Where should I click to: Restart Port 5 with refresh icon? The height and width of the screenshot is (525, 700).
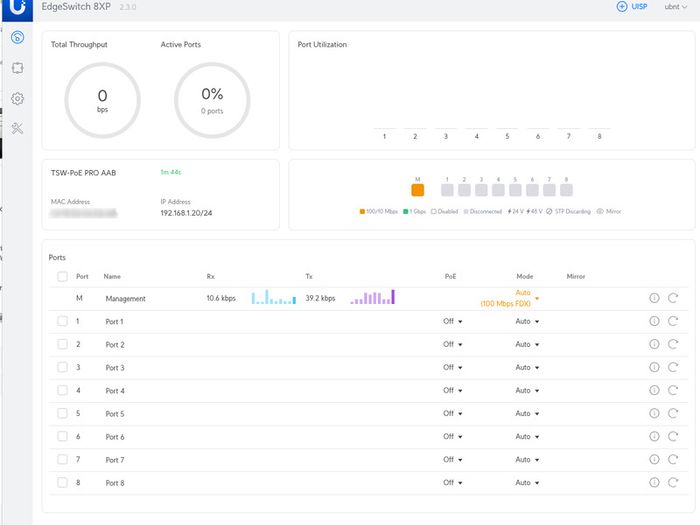tap(673, 413)
